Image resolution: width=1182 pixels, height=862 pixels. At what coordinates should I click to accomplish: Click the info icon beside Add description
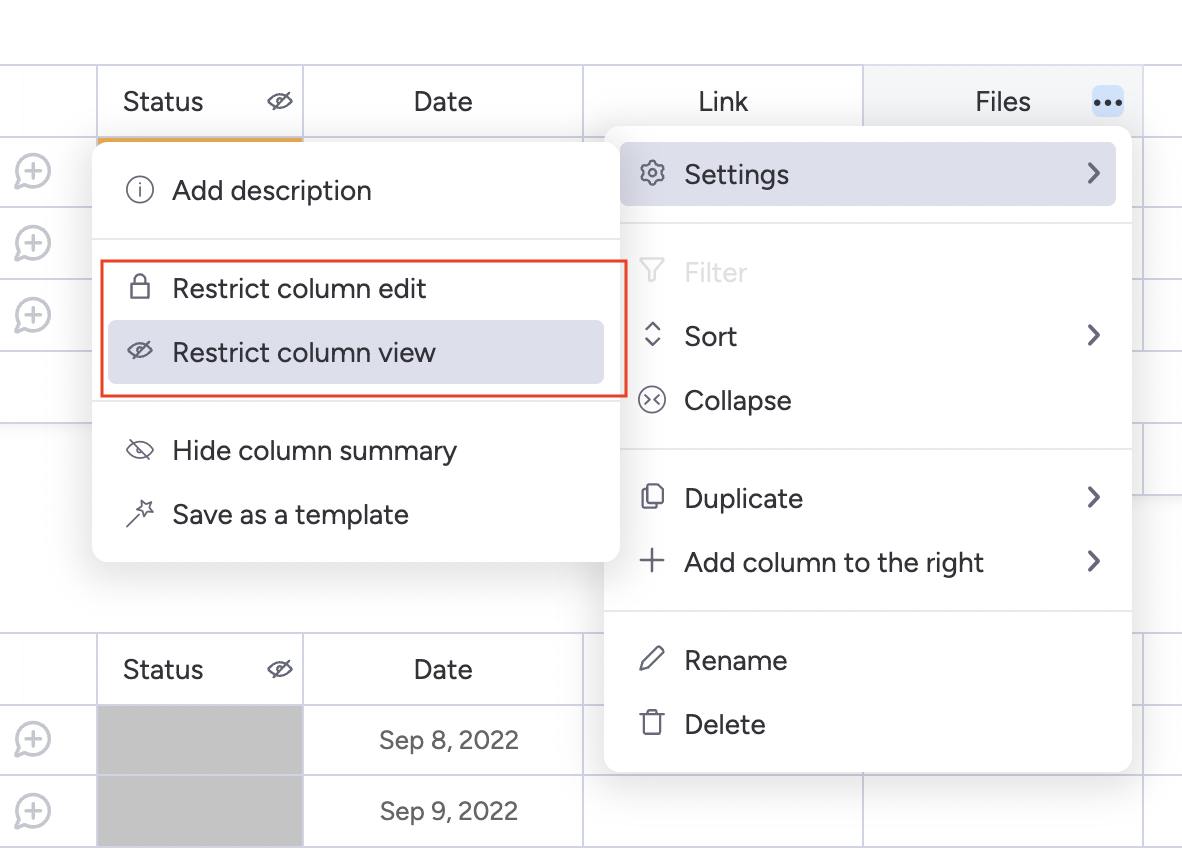pyautogui.click(x=140, y=190)
